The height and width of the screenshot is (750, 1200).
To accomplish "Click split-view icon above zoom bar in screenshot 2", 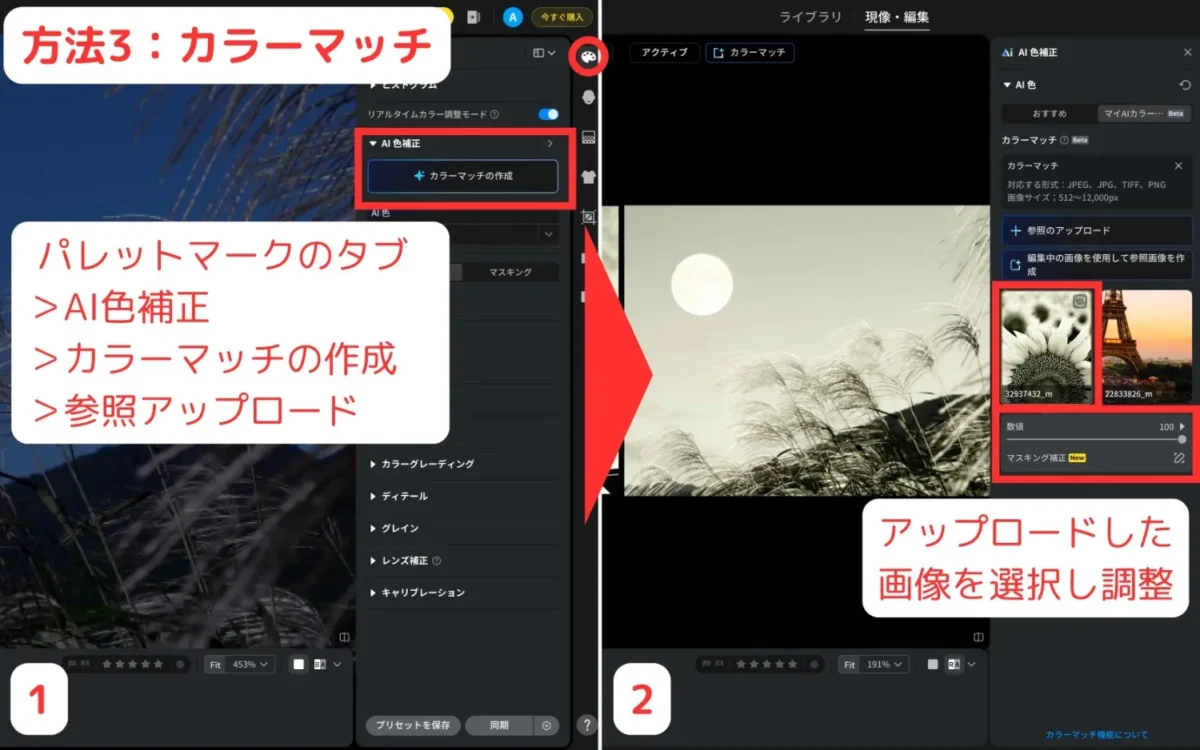I will click(978, 636).
